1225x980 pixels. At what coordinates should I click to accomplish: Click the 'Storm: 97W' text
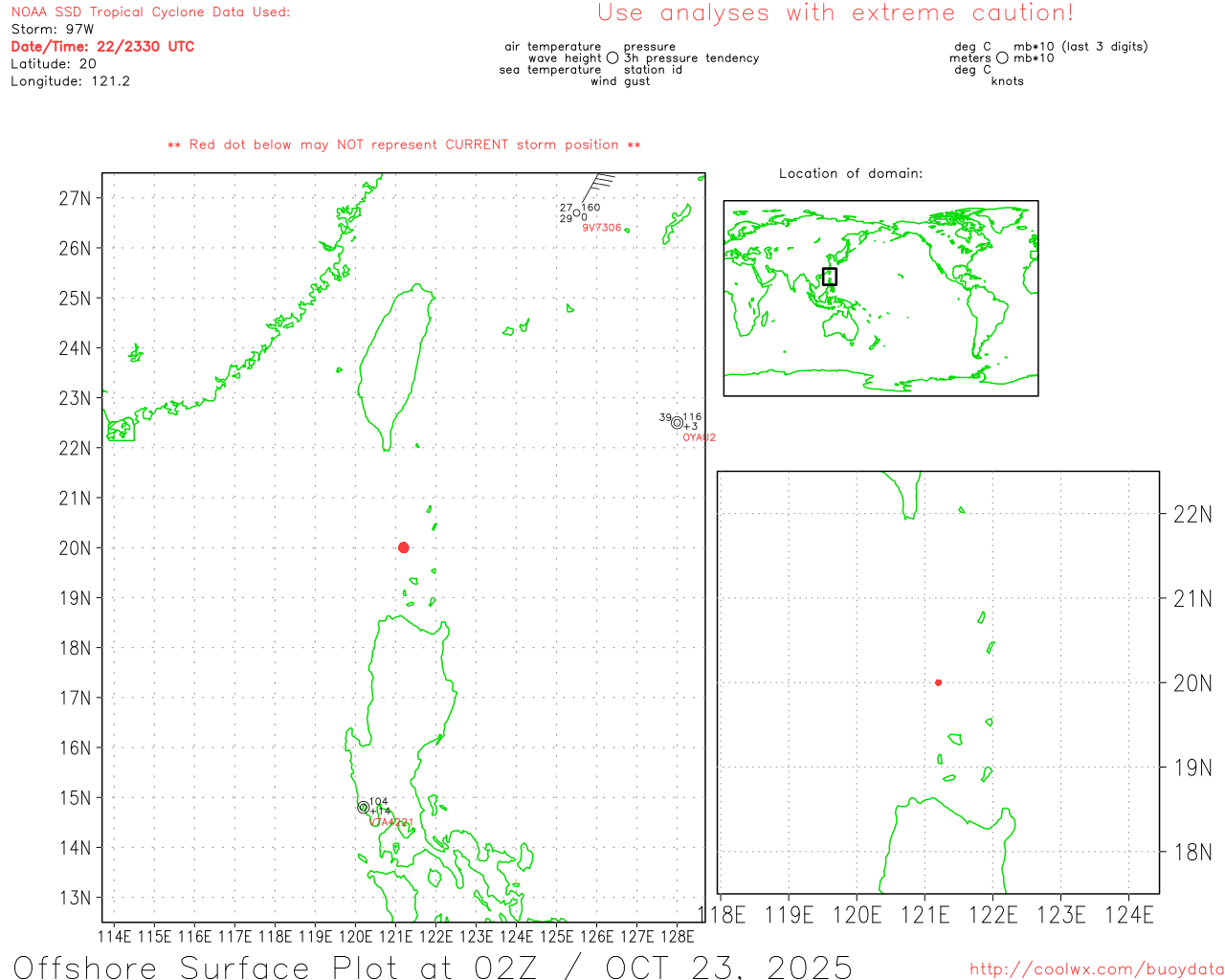tap(53, 30)
